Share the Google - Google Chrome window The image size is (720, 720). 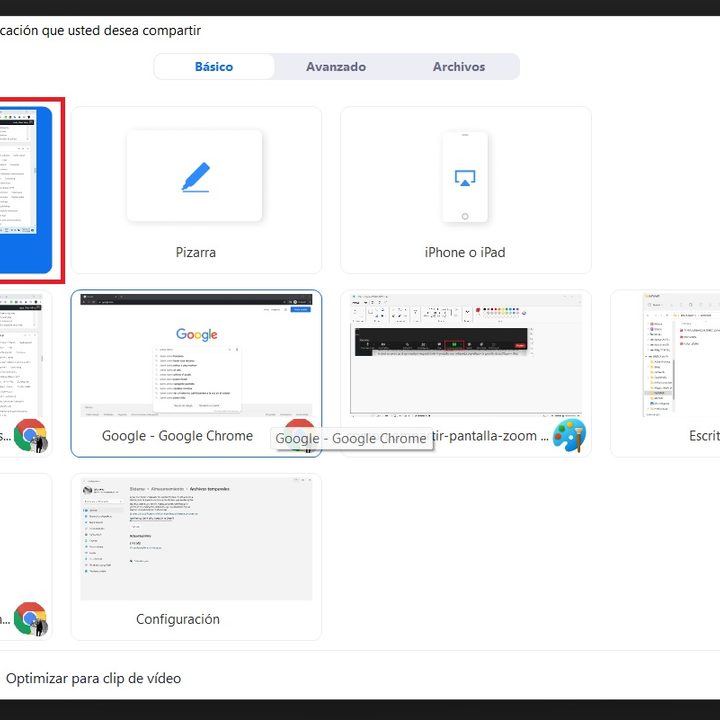pos(196,373)
